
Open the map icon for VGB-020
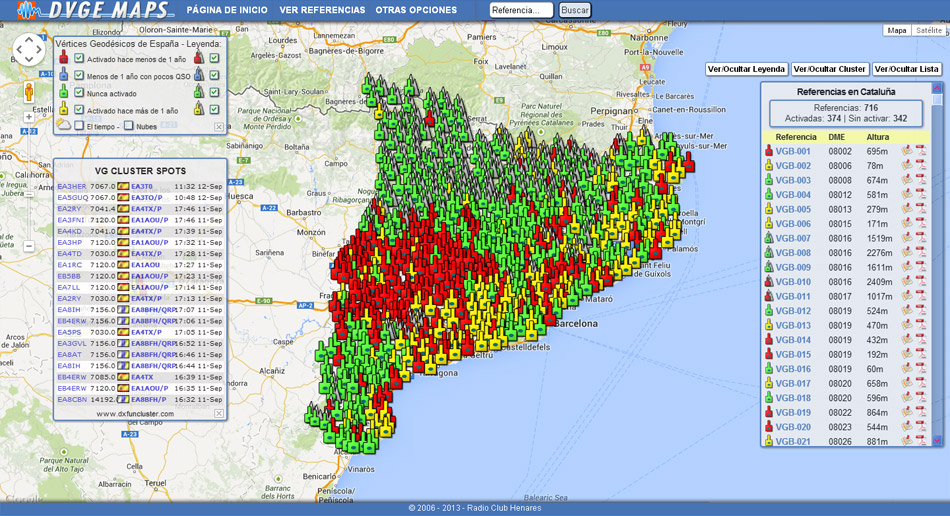click(907, 427)
